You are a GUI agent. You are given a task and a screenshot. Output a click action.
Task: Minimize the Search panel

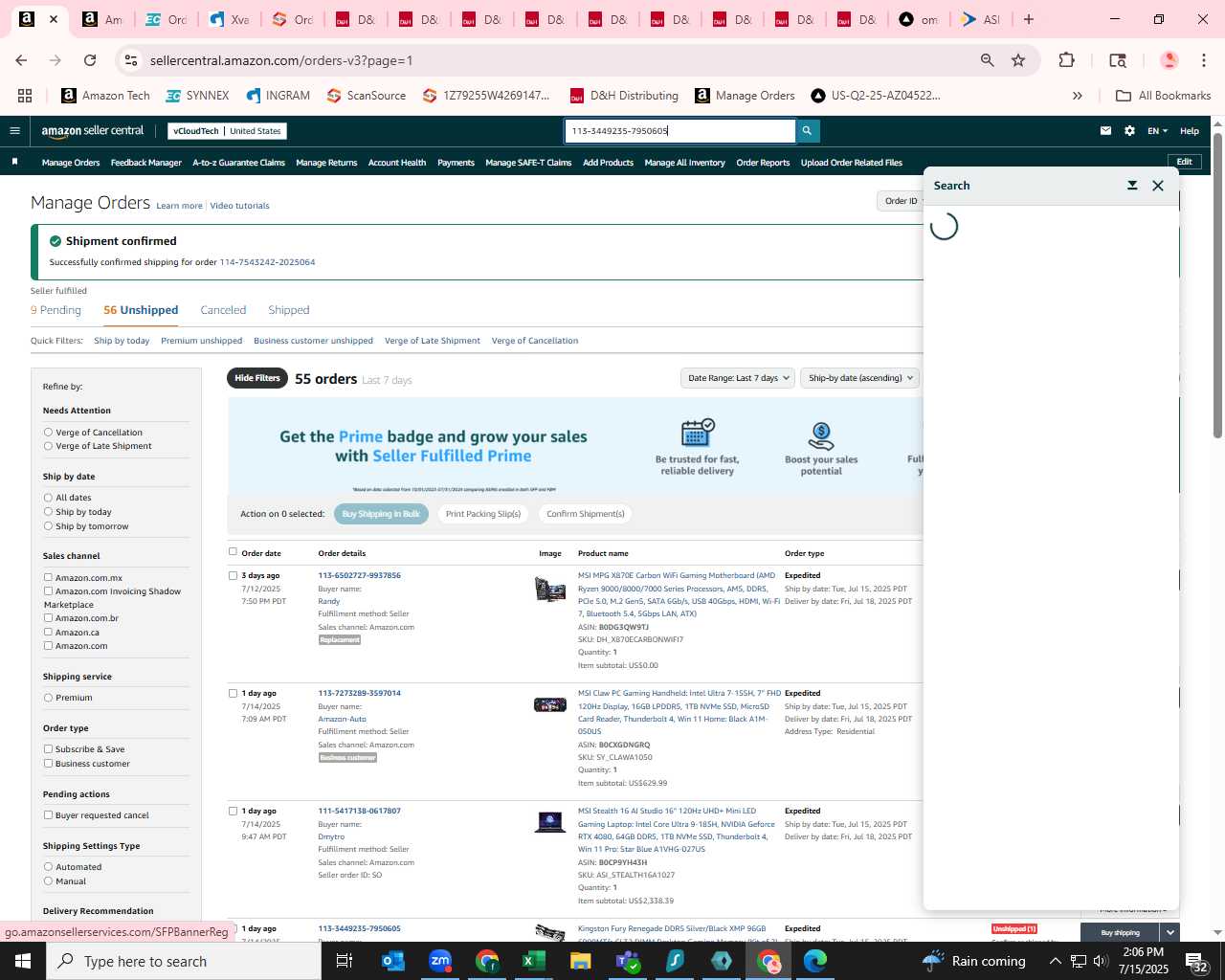(1132, 186)
